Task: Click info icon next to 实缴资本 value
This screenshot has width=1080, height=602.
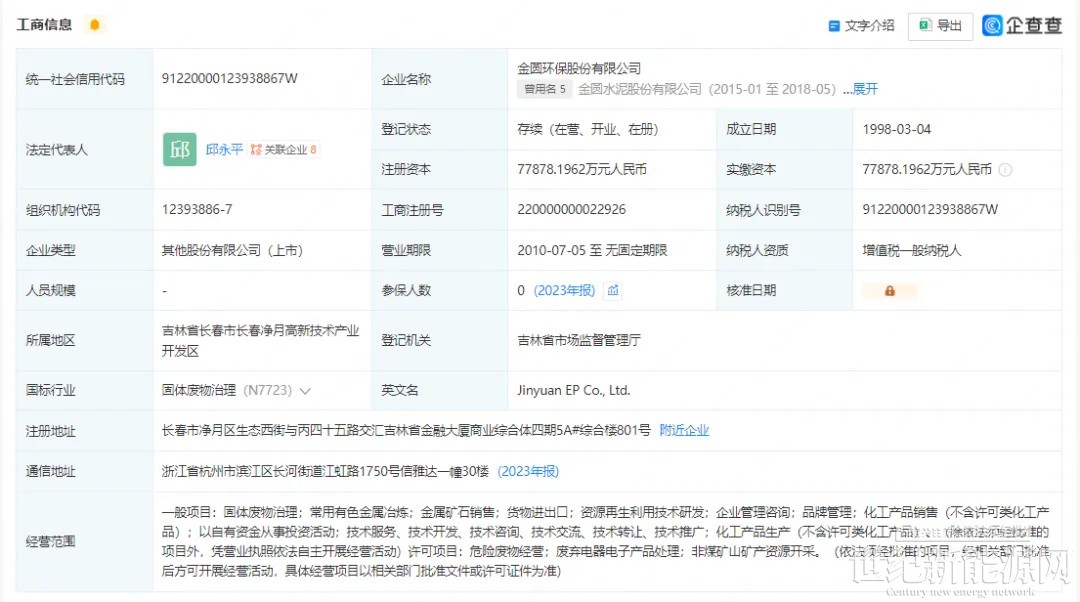Action: click(1006, 169)
